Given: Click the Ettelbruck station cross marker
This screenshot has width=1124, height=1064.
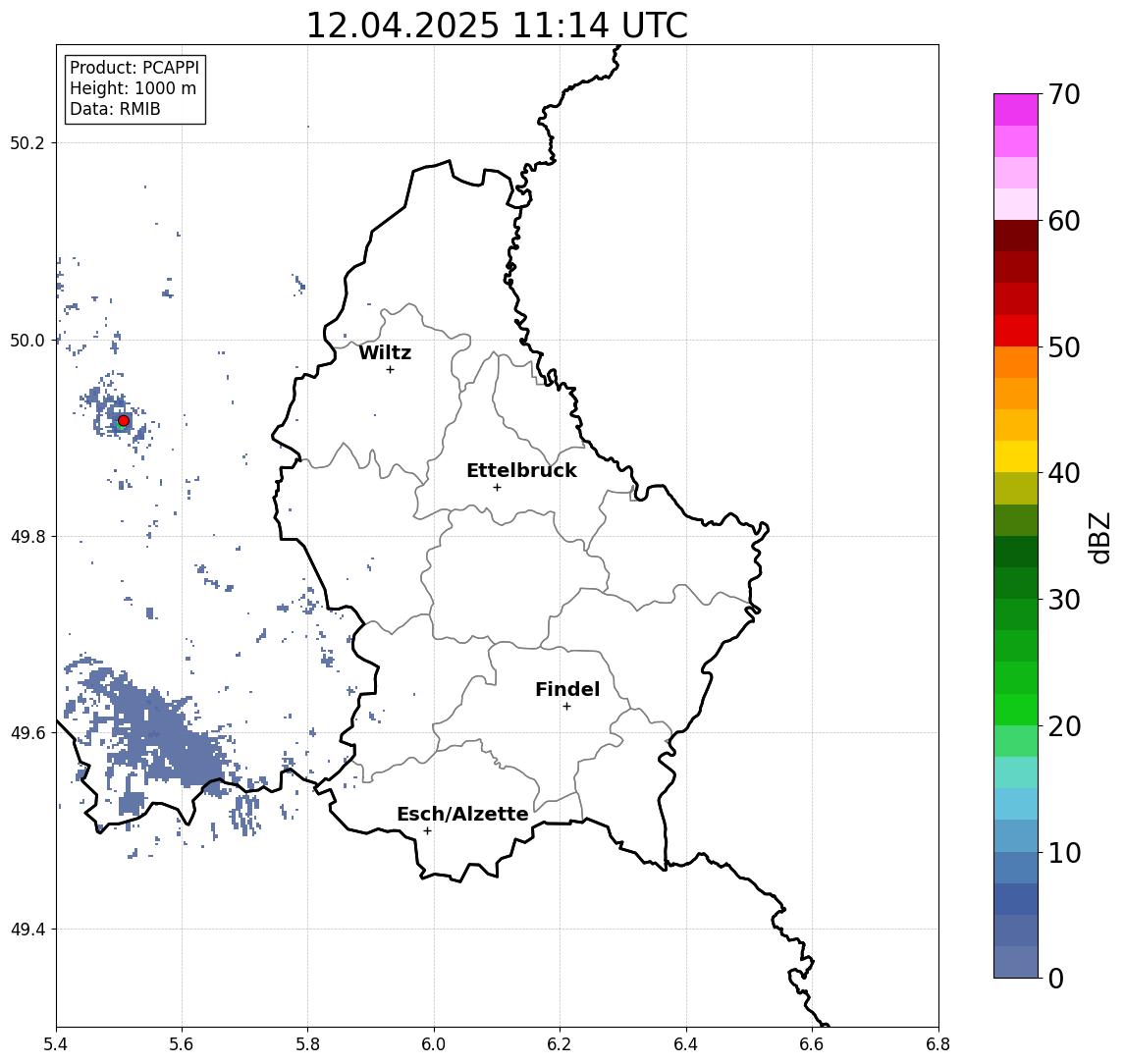Looking at the screenshot, I should tap(498, 488).
